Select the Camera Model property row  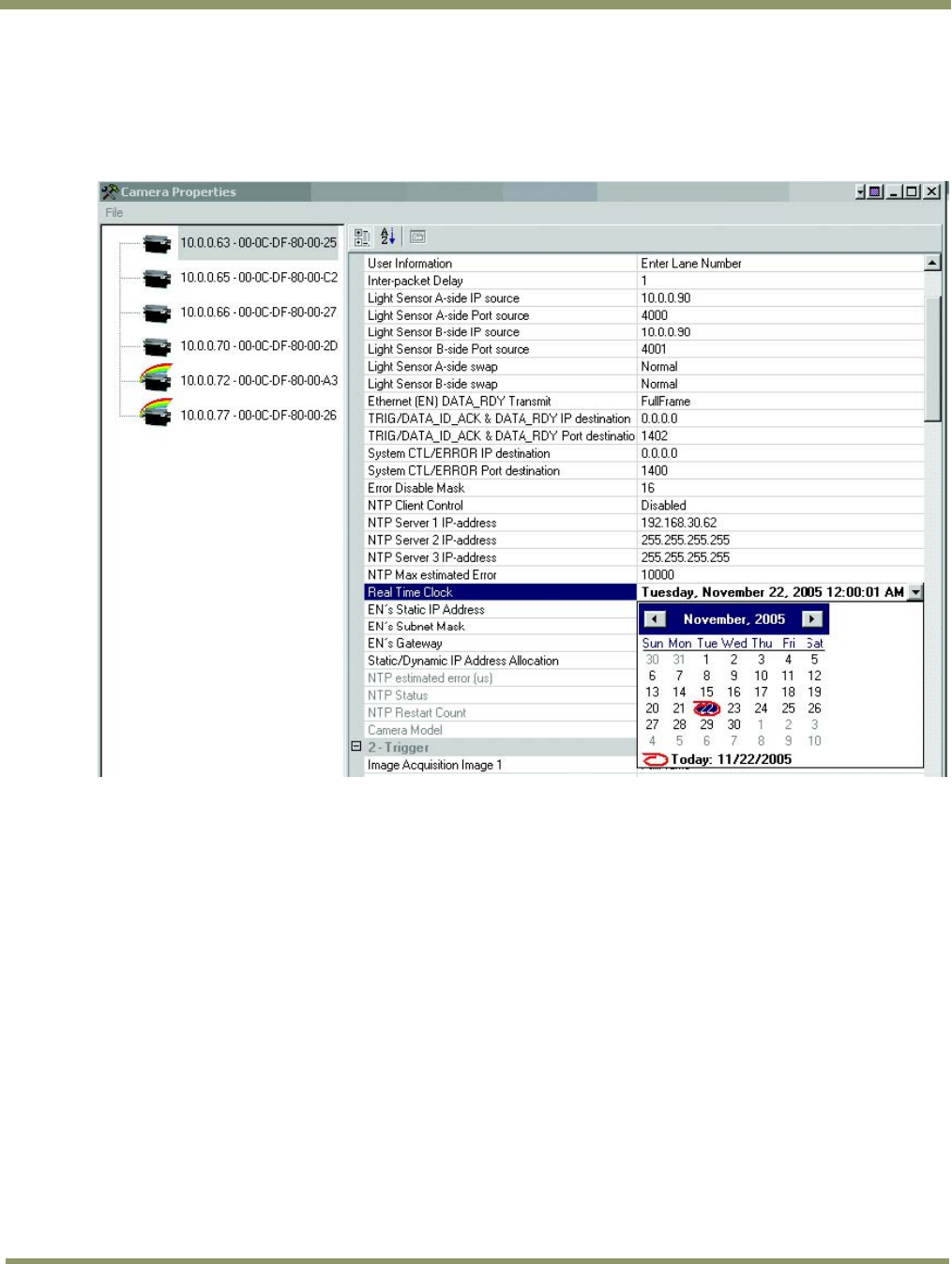coord(500,730)
